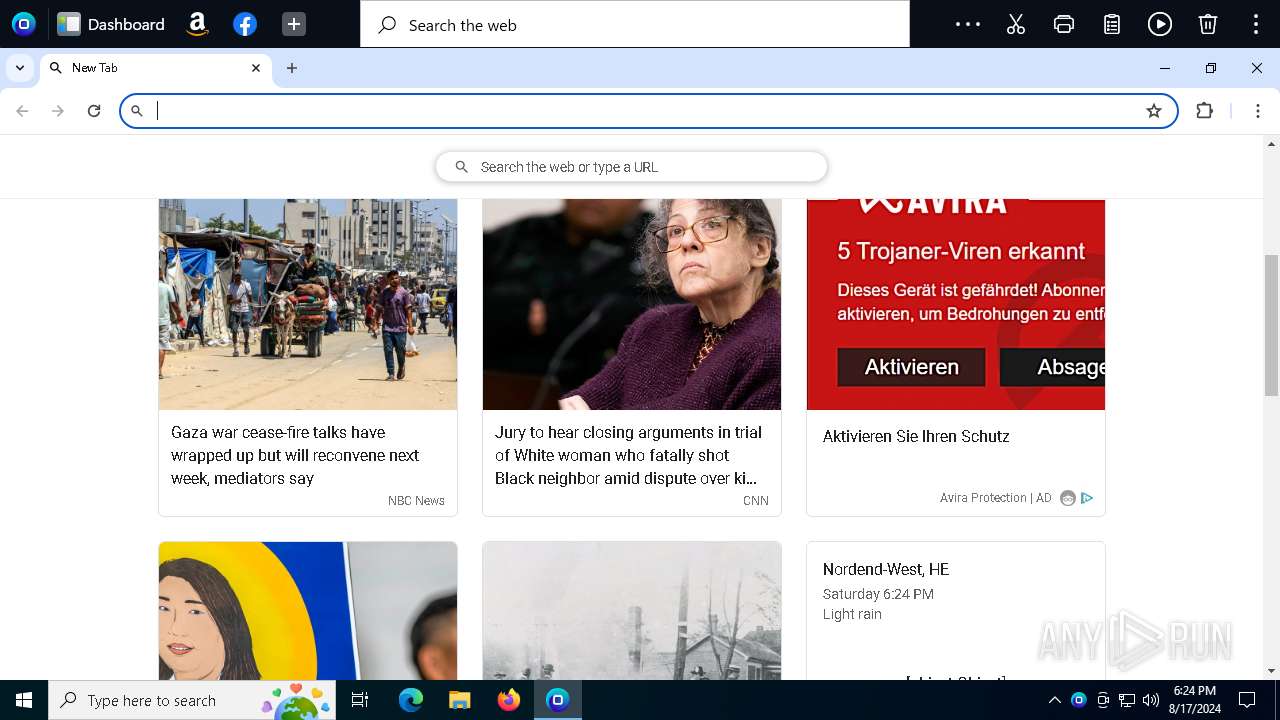The height and width of the screenshot is (720, 1280).
Task: Click the 'CNN' source label
Action: tap(756, 501)
